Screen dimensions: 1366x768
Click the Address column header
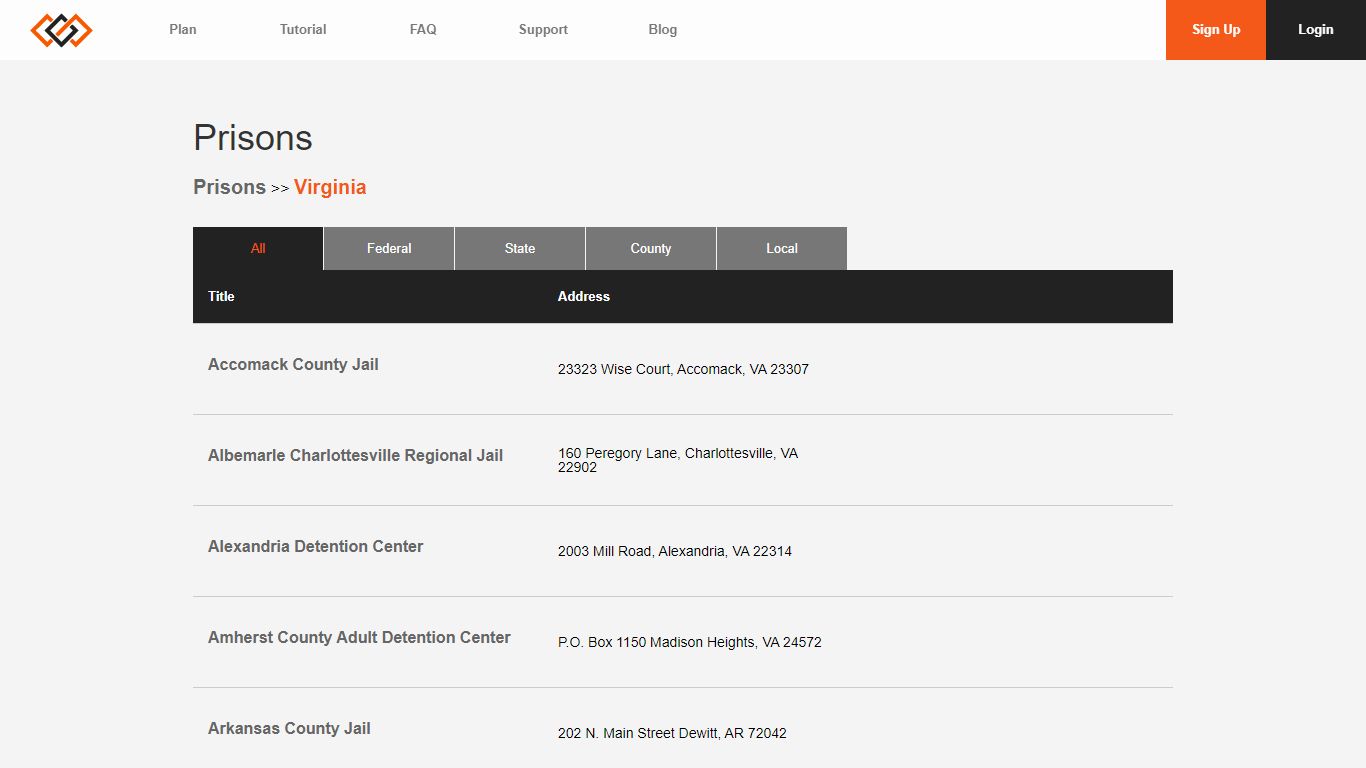[x=584, y=296]
